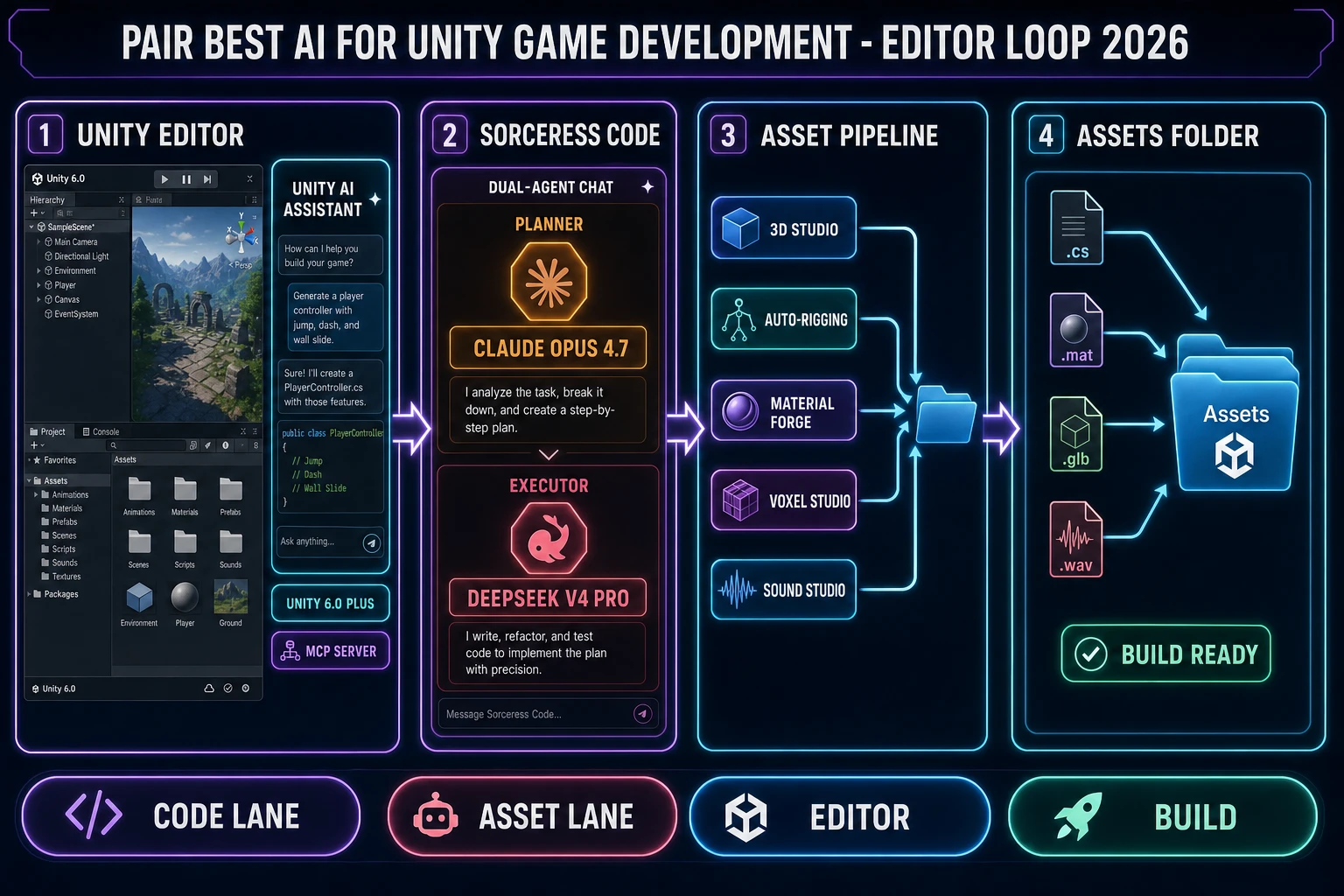Click the cloud icon in Unity status bar
The width and height of the screenshot is (1344, 896).
coord(209,689)
